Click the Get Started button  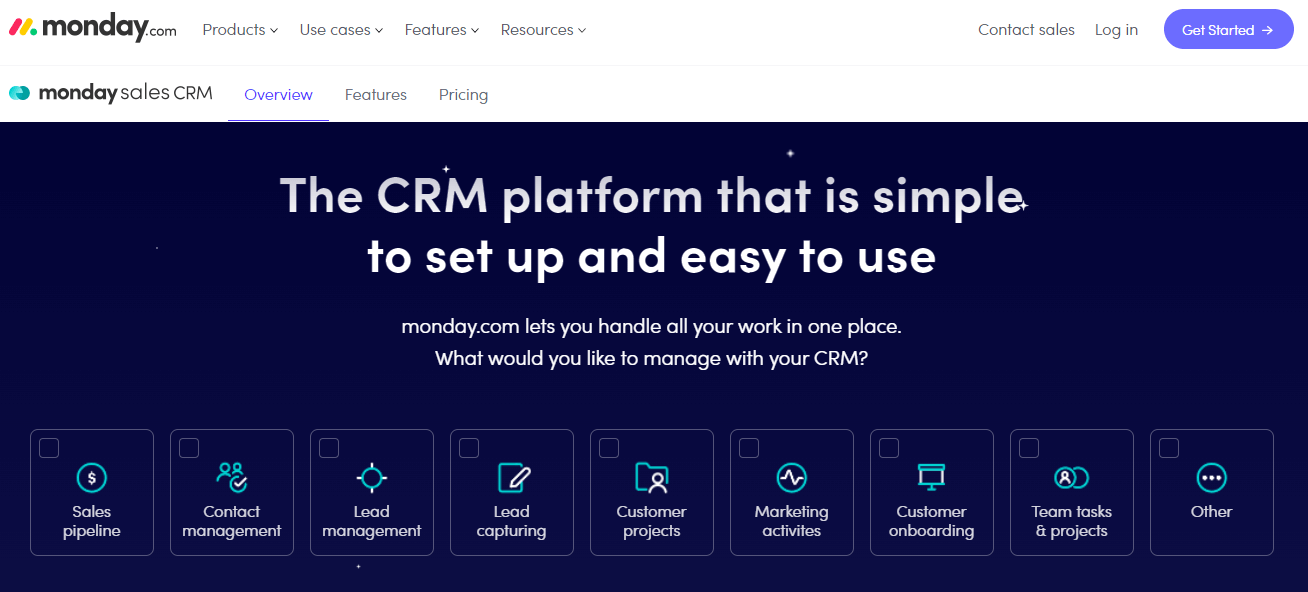pyautogui.click(x=1228, y=30)
